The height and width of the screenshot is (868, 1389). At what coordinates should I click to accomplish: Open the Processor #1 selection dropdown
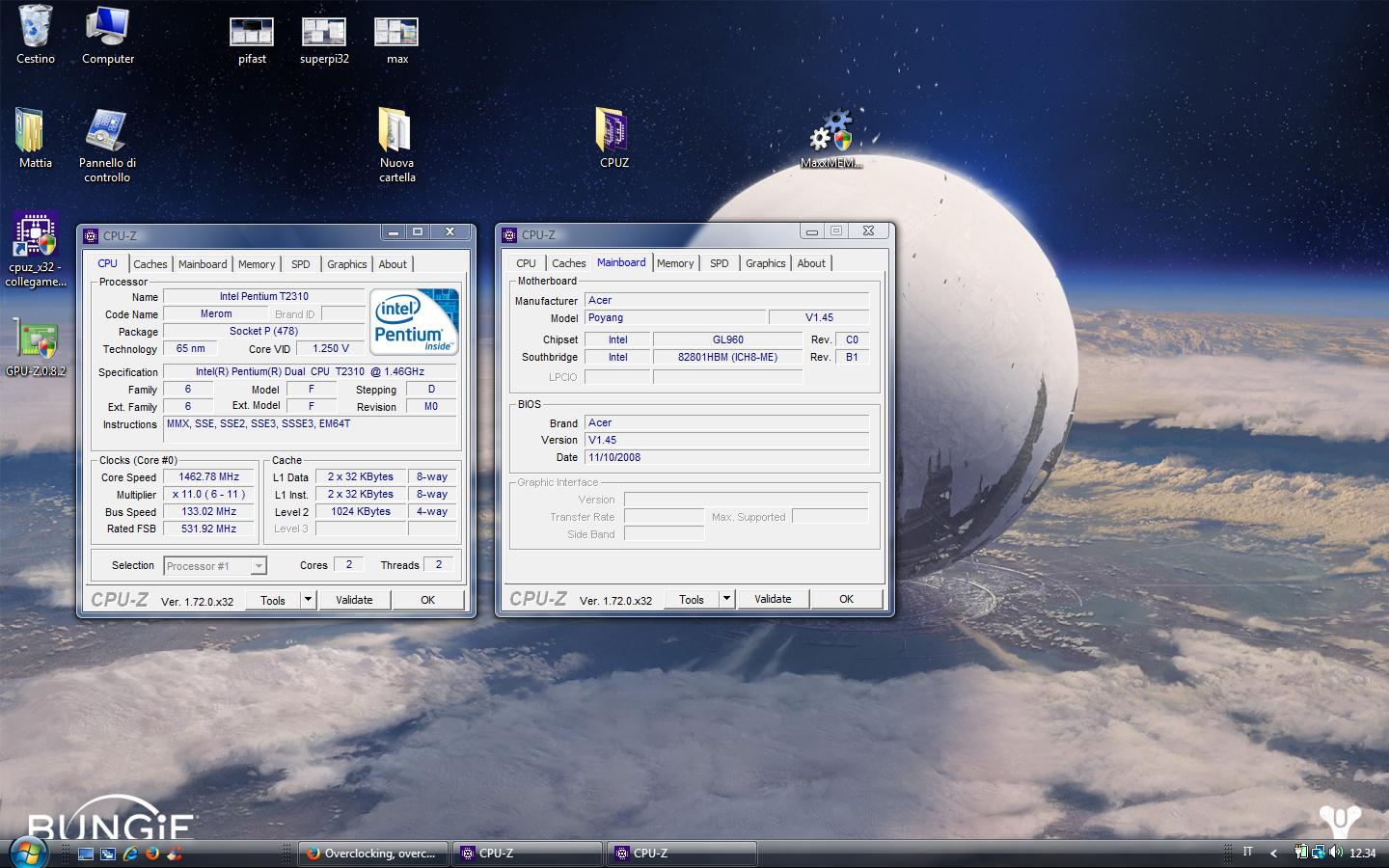259,566
